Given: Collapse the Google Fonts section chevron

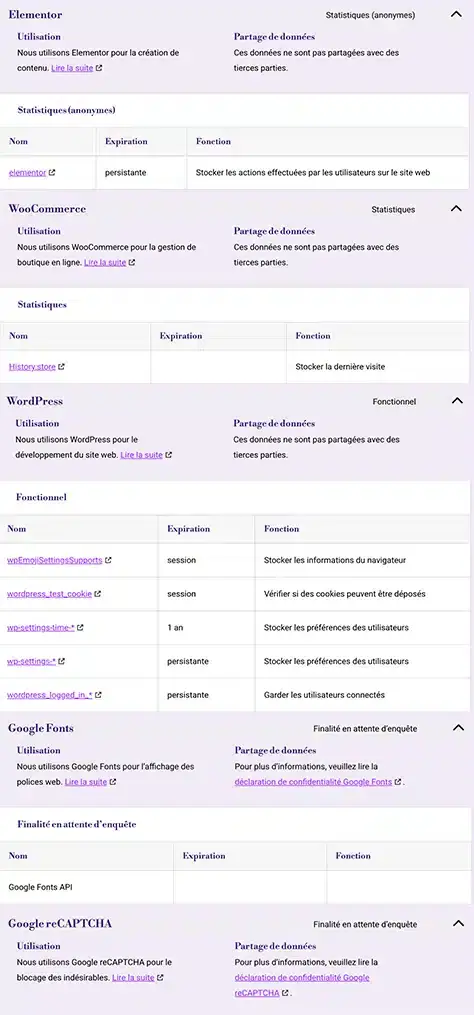Looking at the screenshot, I should 458,728.
